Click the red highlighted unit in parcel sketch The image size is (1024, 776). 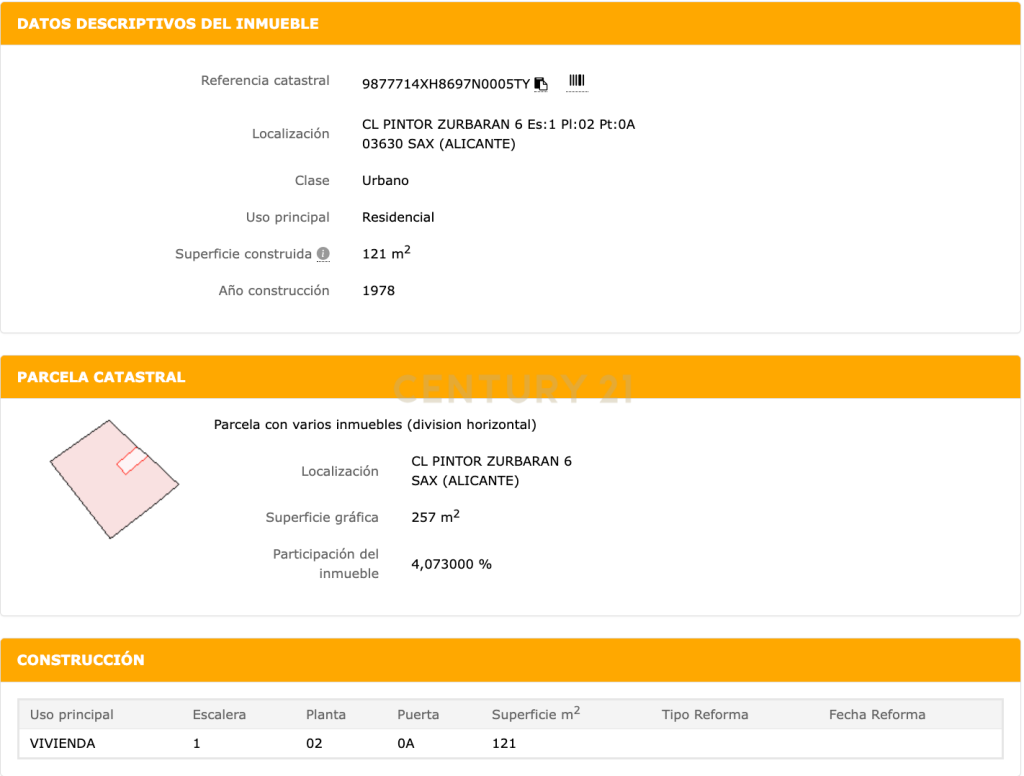point(132,462)
